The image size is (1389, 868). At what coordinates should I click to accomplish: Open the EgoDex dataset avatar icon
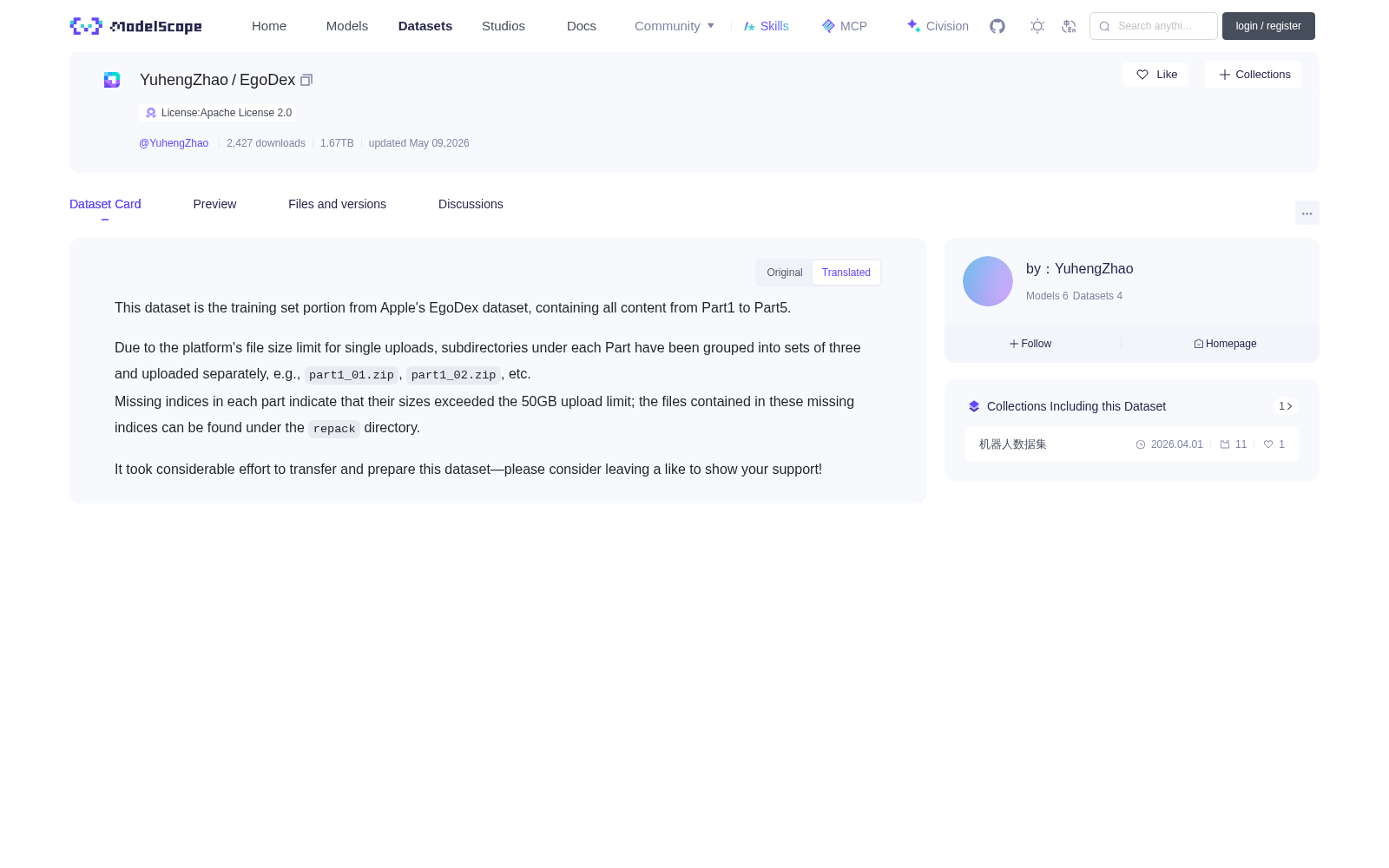click(112, 80)
